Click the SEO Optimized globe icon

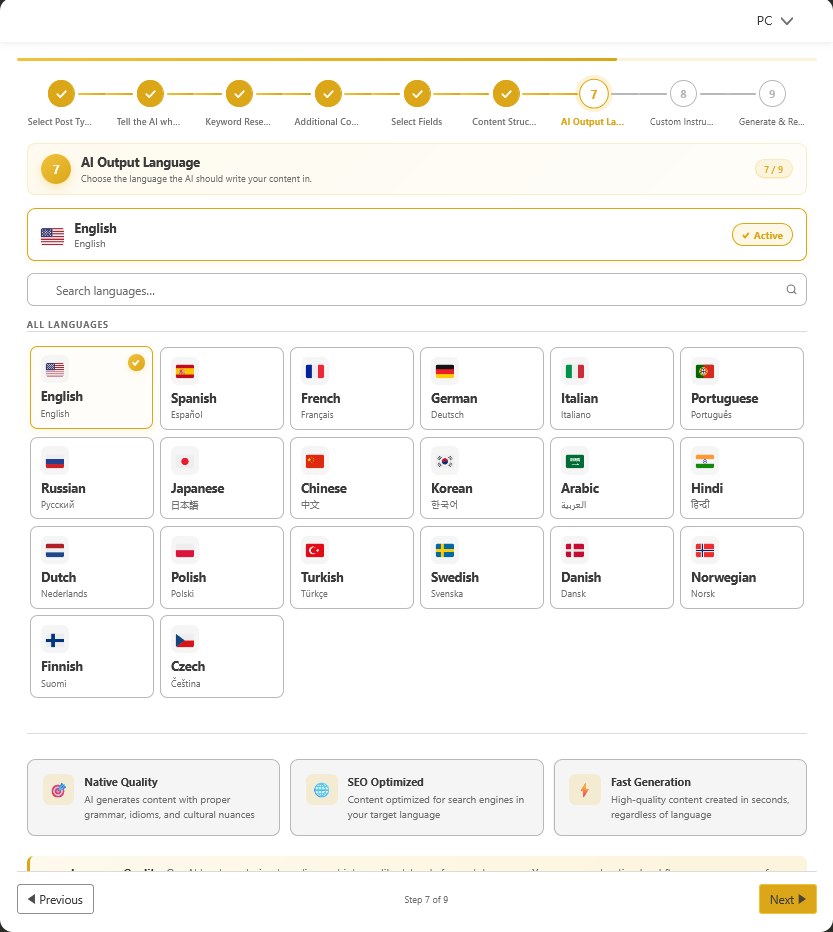coord(321,789)
